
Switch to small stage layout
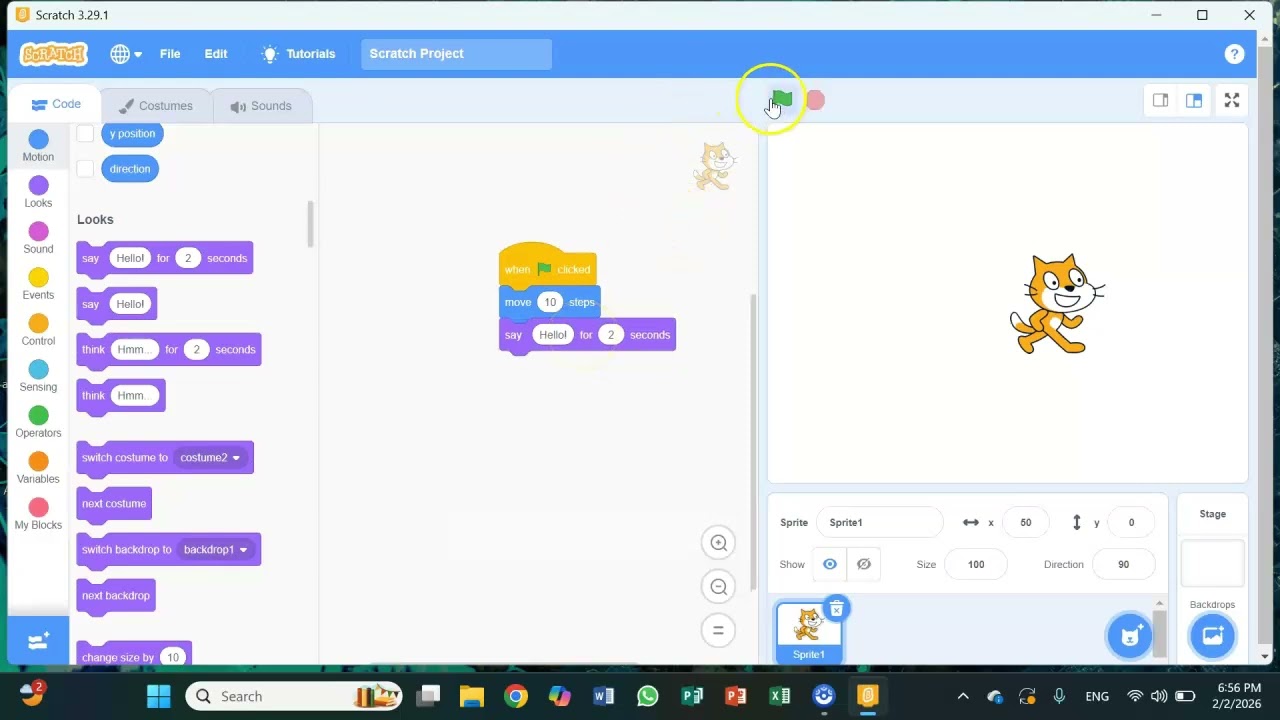point(1160,100)
